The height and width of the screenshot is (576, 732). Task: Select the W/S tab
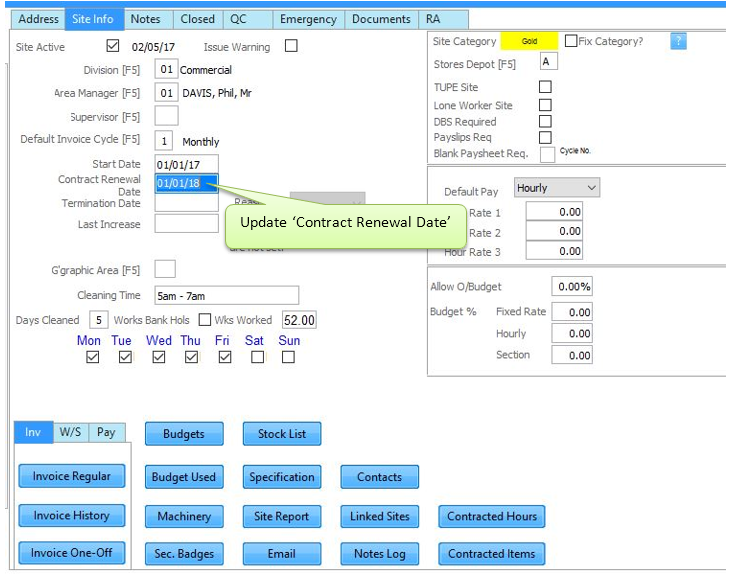70,432
